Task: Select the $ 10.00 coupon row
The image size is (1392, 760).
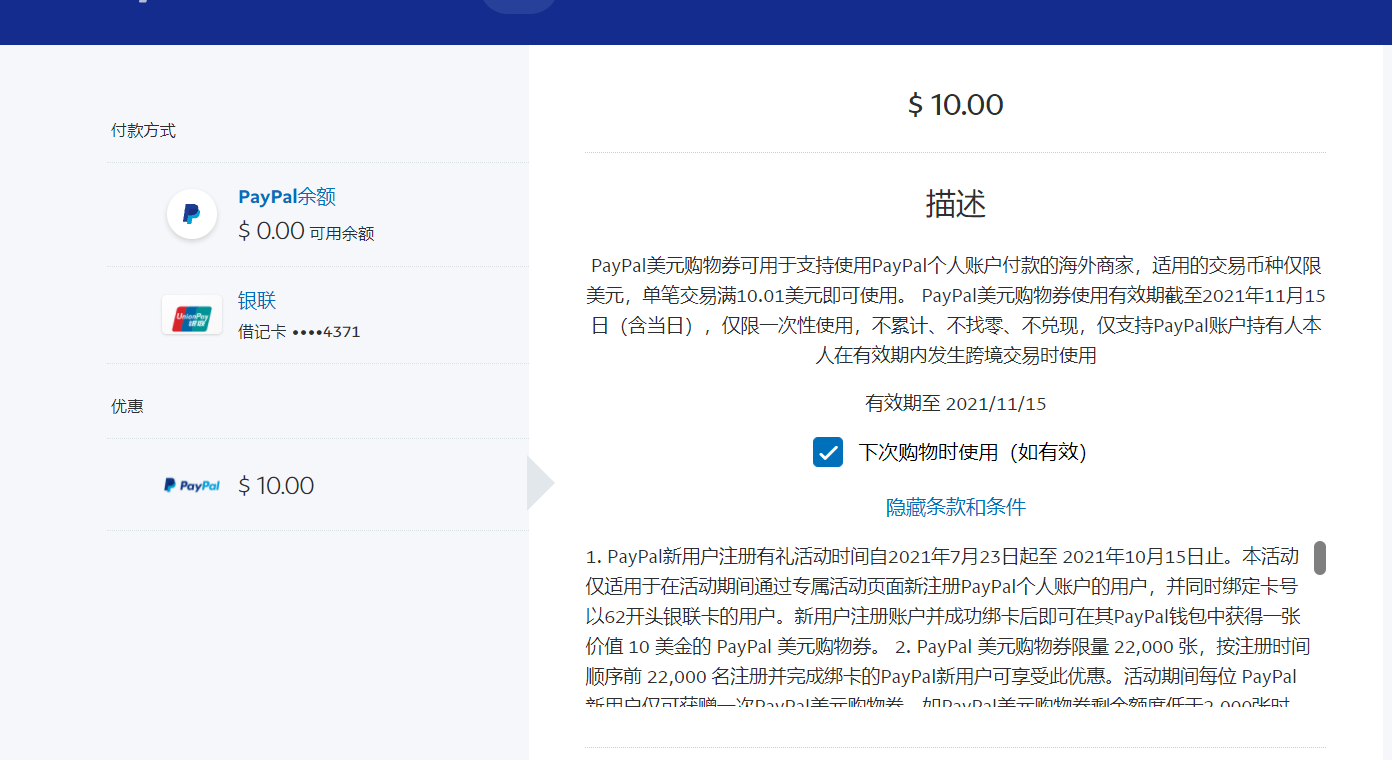Action: point(318,485)
